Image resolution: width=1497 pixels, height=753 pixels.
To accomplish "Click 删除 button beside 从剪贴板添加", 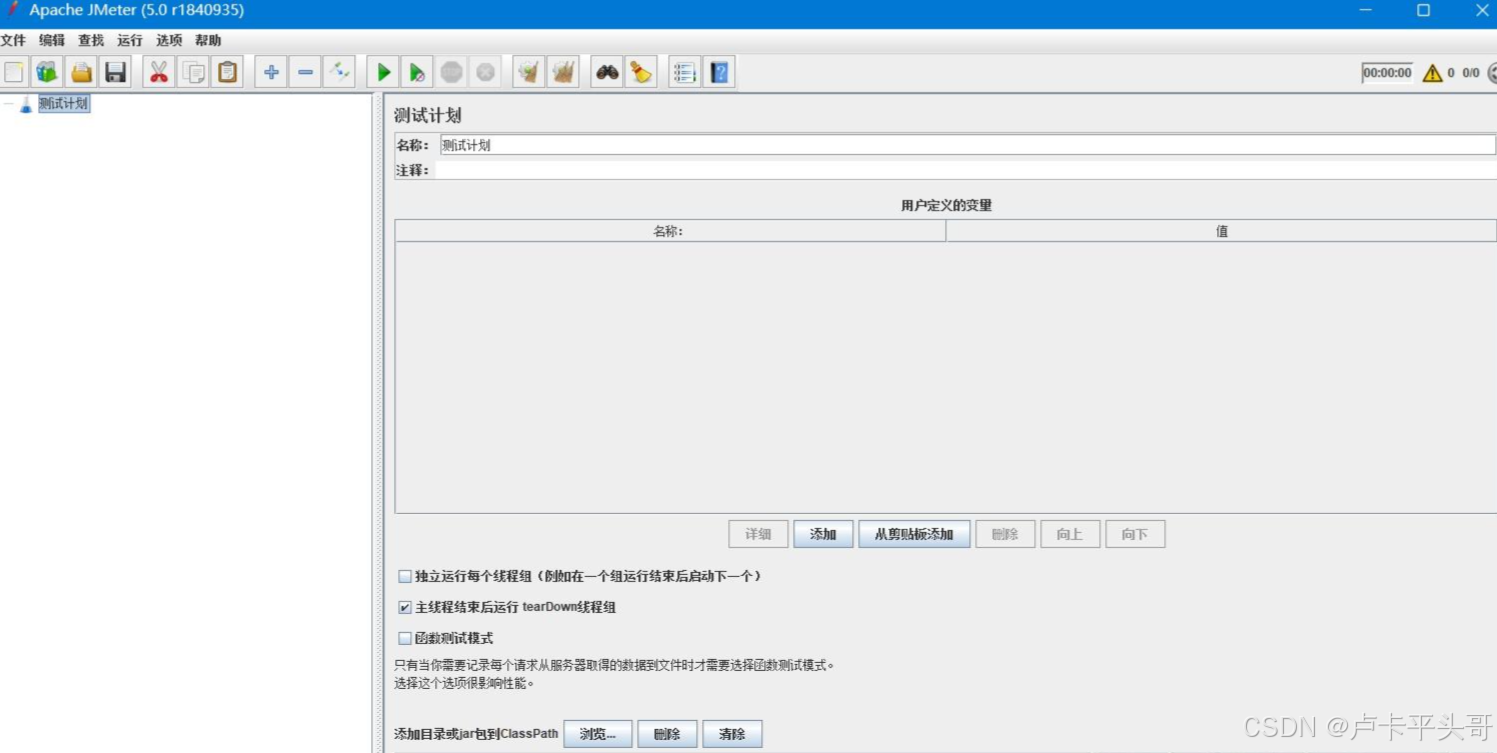I will (1005, 534).
